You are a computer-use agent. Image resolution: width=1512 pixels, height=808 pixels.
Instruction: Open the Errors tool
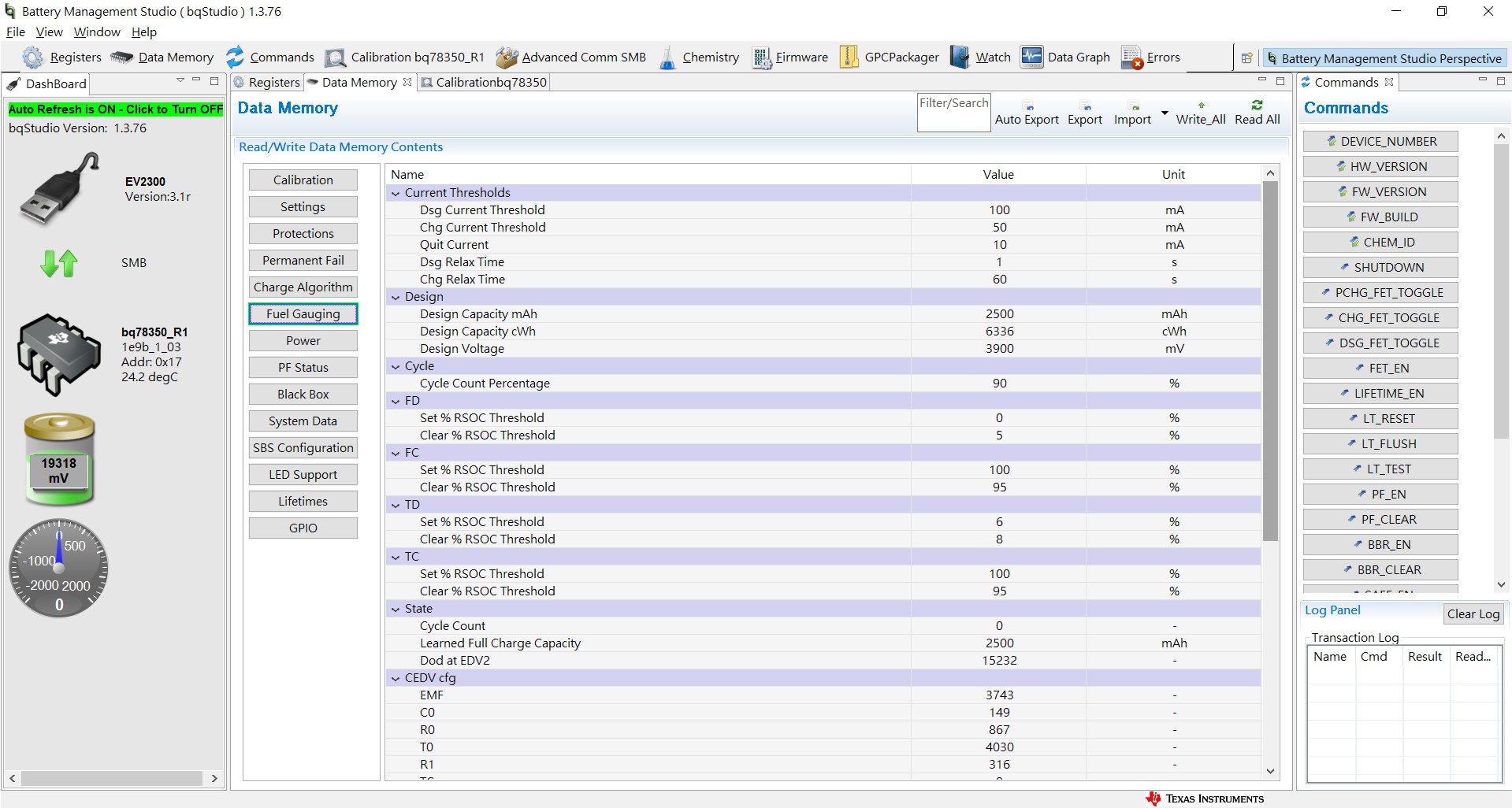(1150, 57)
